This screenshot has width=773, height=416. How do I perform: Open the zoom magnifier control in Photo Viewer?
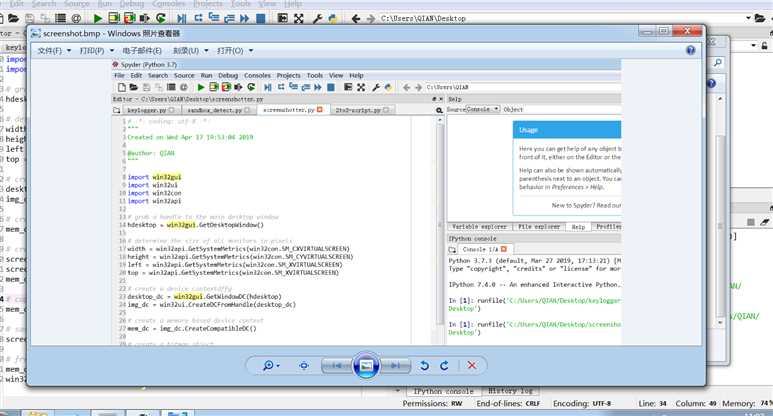coord(271,366)
